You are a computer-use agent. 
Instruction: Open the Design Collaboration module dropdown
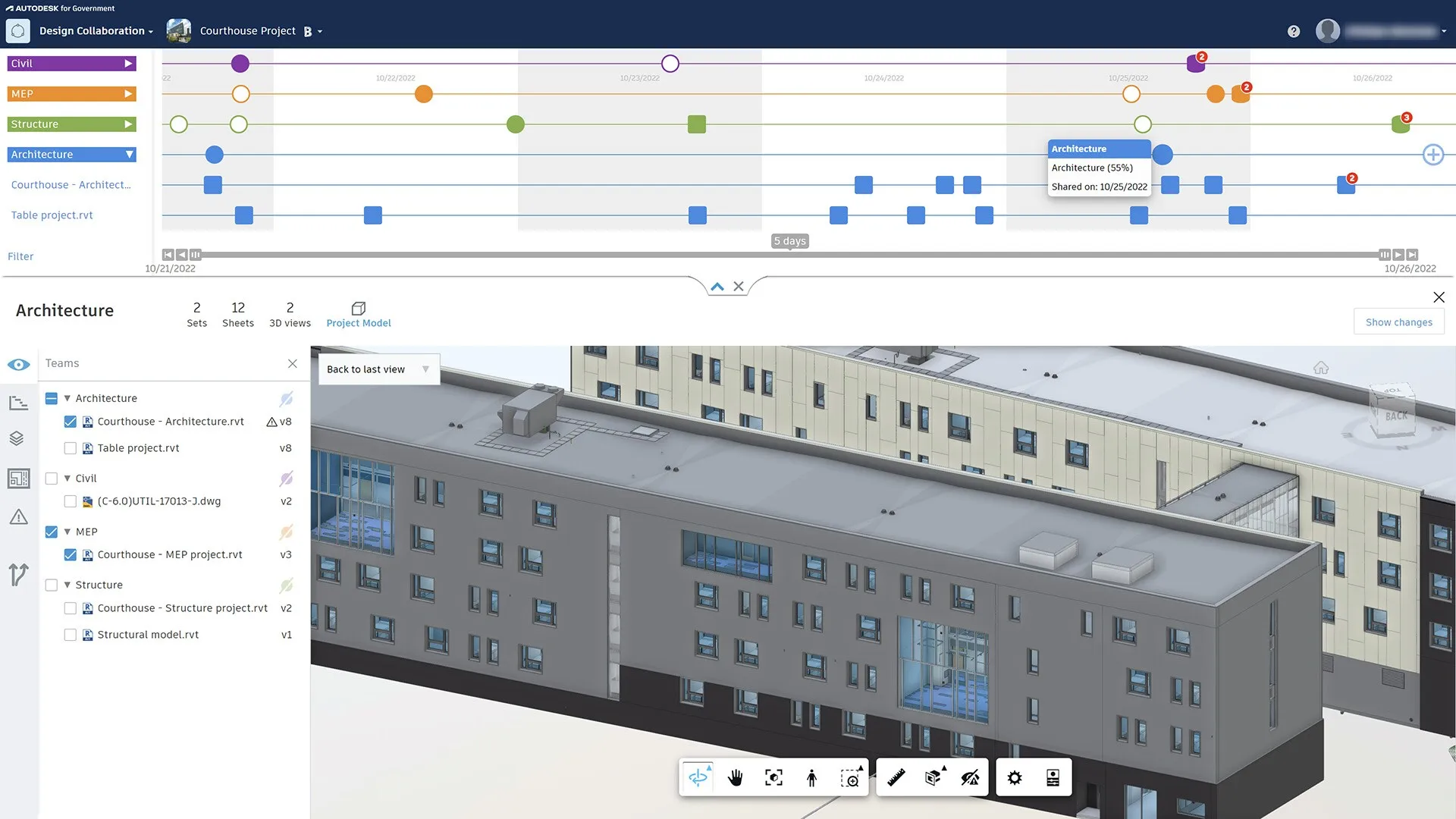point(96,31)
